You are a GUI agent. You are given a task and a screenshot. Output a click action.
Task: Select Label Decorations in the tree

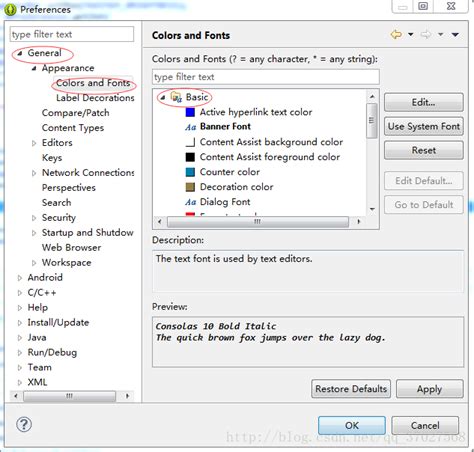coord(95,98)
